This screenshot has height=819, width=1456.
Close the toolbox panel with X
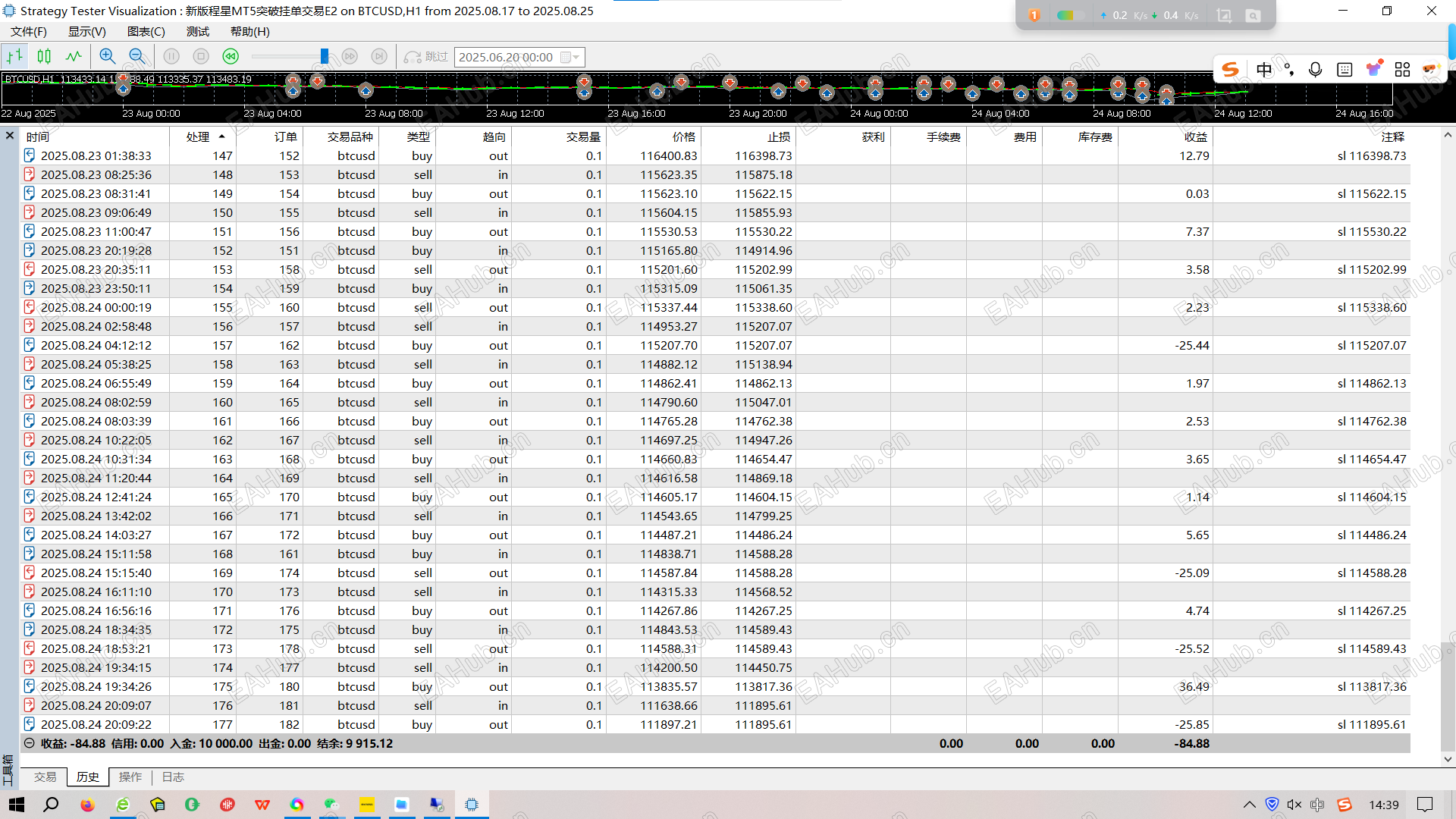[10, 136]
